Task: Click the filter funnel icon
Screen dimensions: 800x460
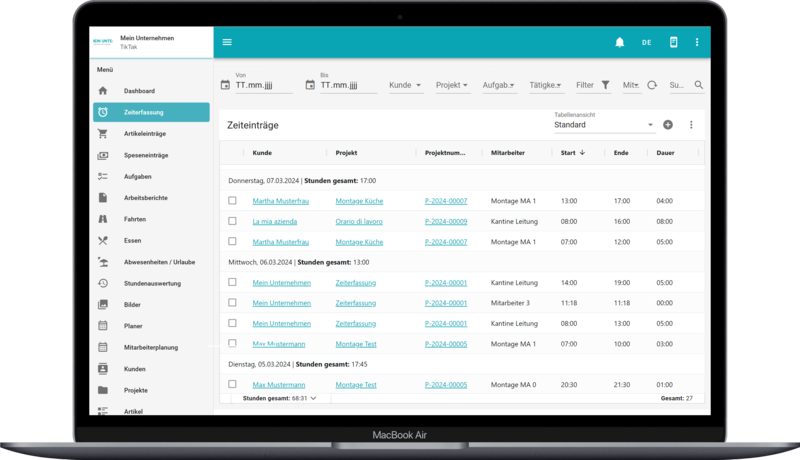Action: [x=606, y=86]
